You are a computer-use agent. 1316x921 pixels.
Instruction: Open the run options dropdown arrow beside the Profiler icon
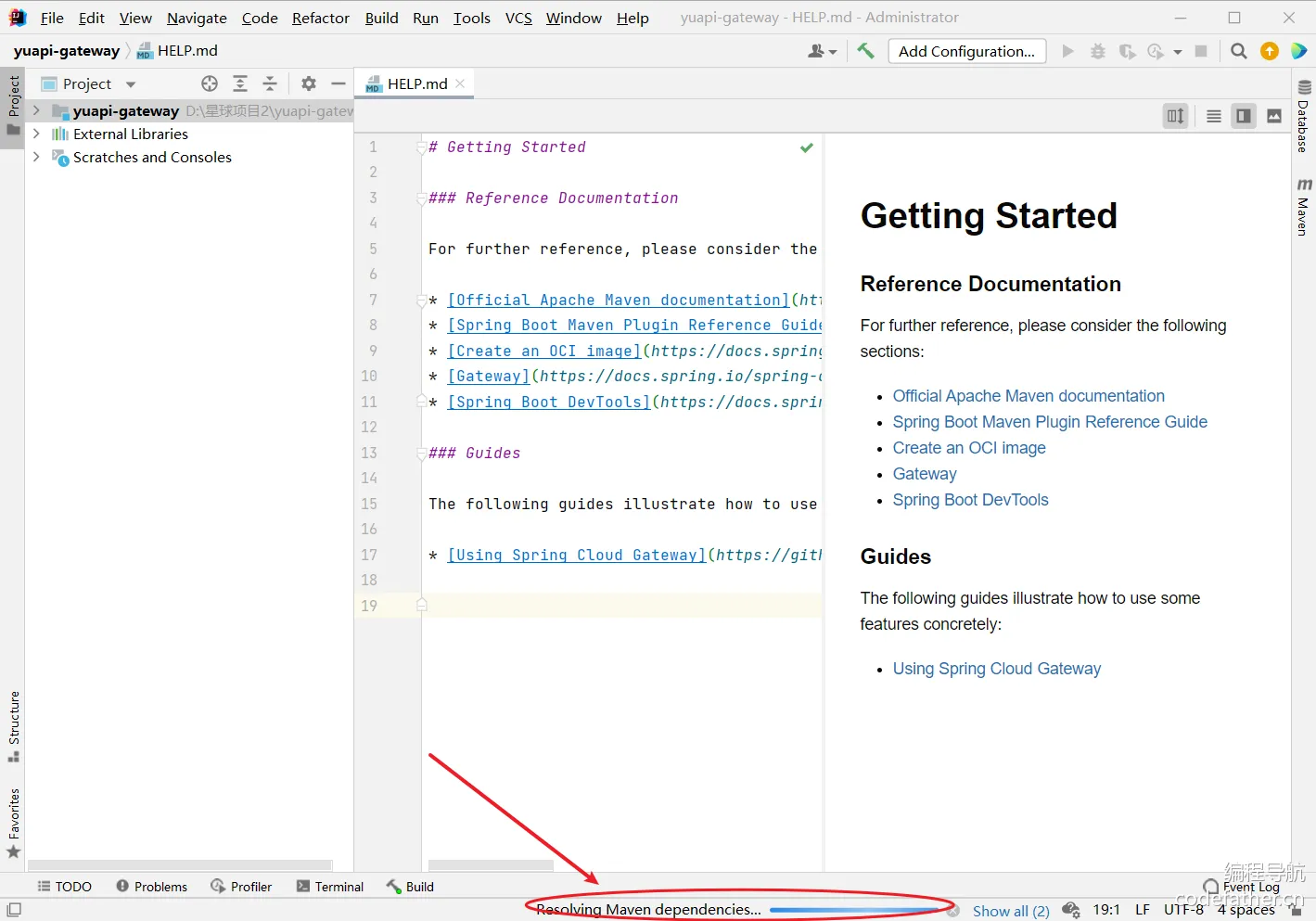[x=1178, y=52]
